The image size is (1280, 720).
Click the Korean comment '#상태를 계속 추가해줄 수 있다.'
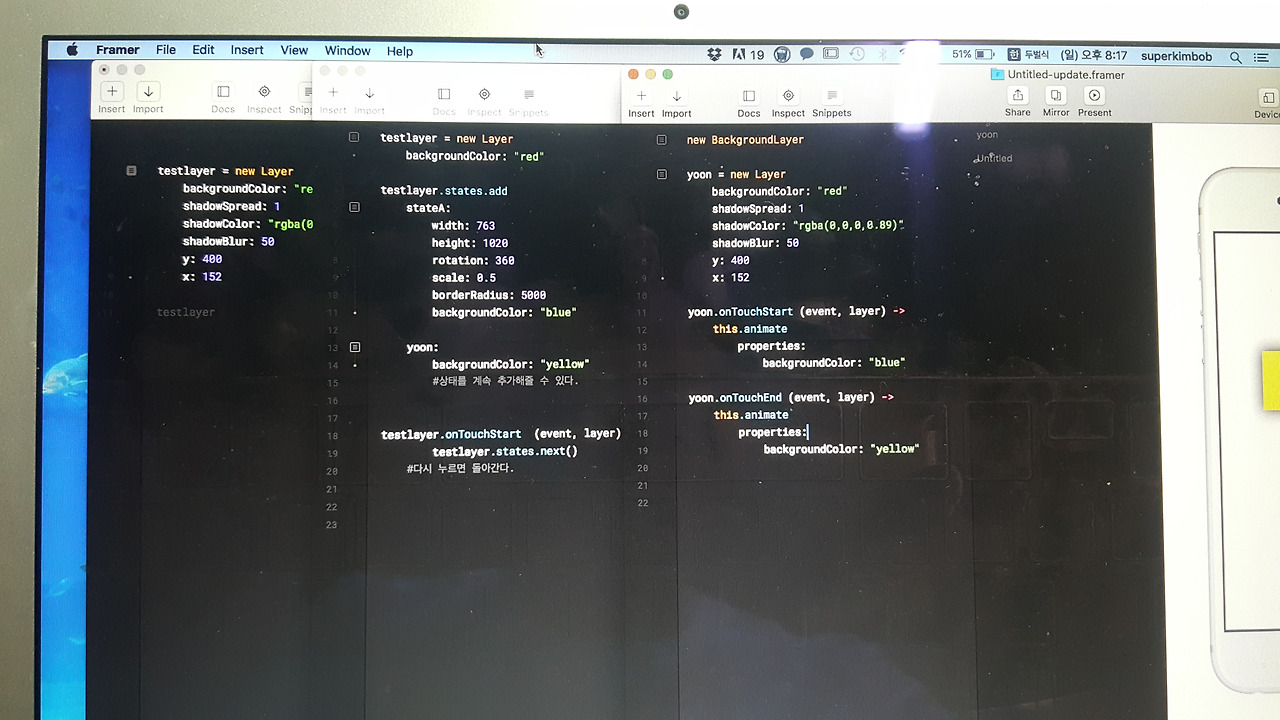tap(505, 381)
